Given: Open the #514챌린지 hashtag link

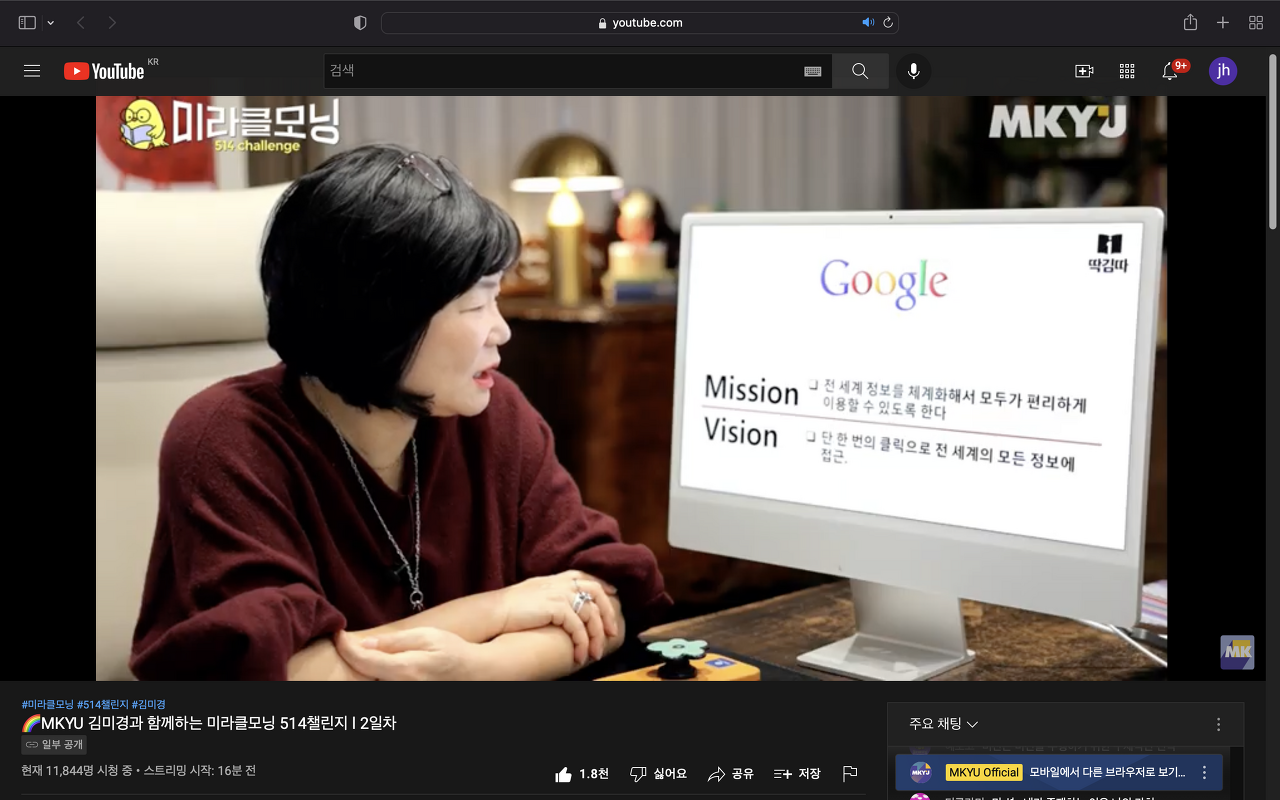Looking at the screenshot, I should 102,705.
